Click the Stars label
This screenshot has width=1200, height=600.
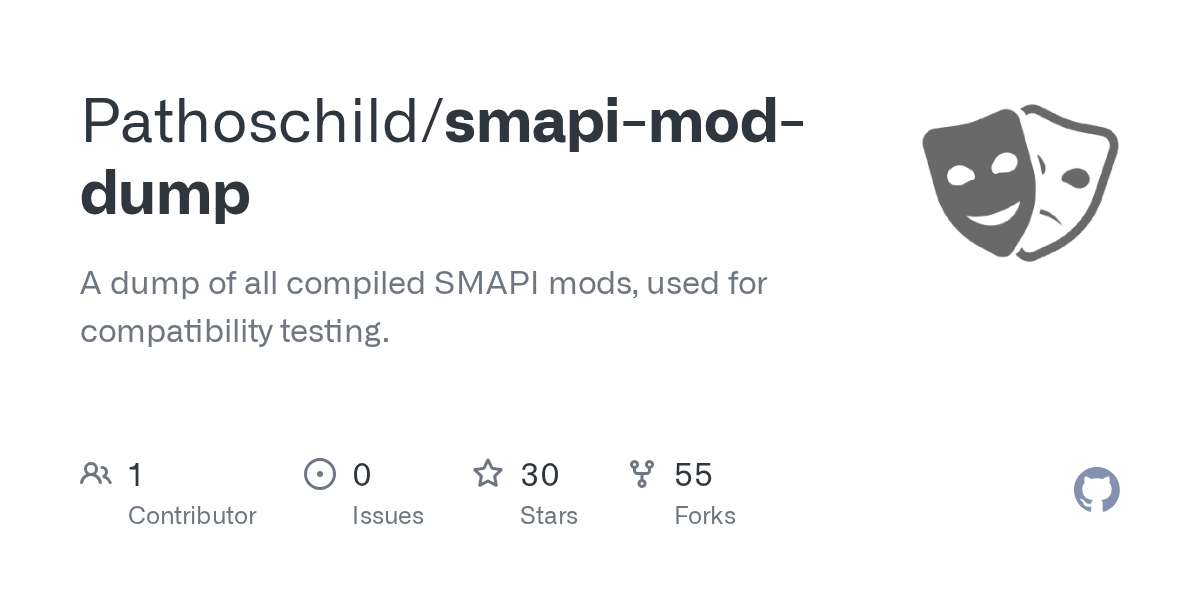tap(549, 516)
